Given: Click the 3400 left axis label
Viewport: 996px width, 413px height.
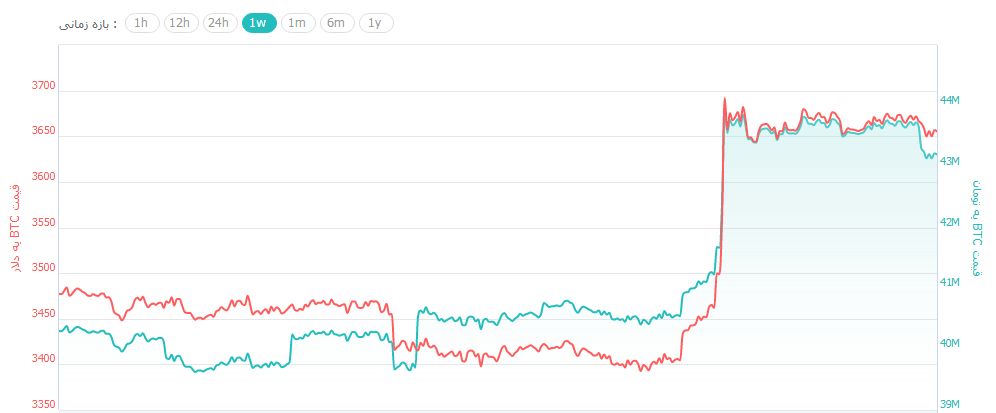Looking at the screenshot, I should coord(43,358).
